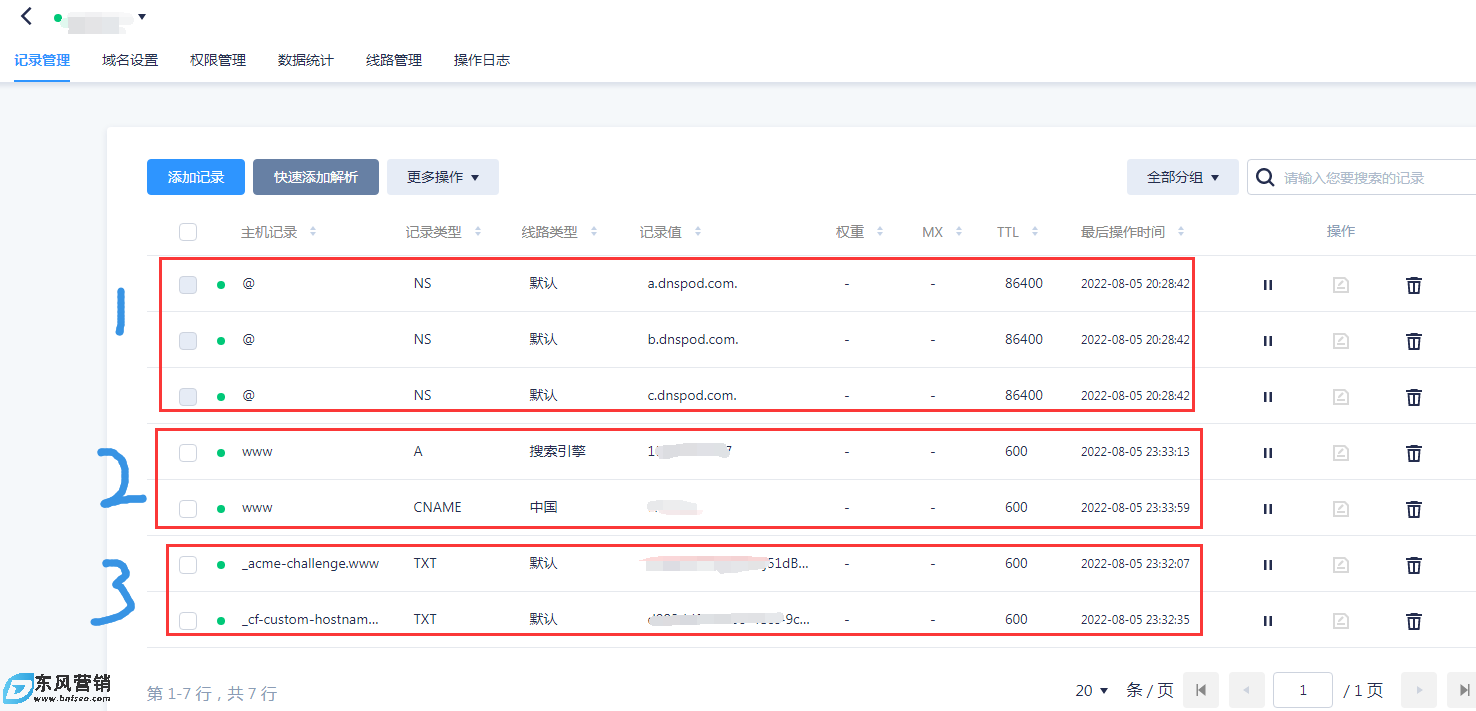Image resolution: width=1476 pixels, height=711 pixels.
Task: Tick the checkbox of the www A record
Action: tap(188, 452)
